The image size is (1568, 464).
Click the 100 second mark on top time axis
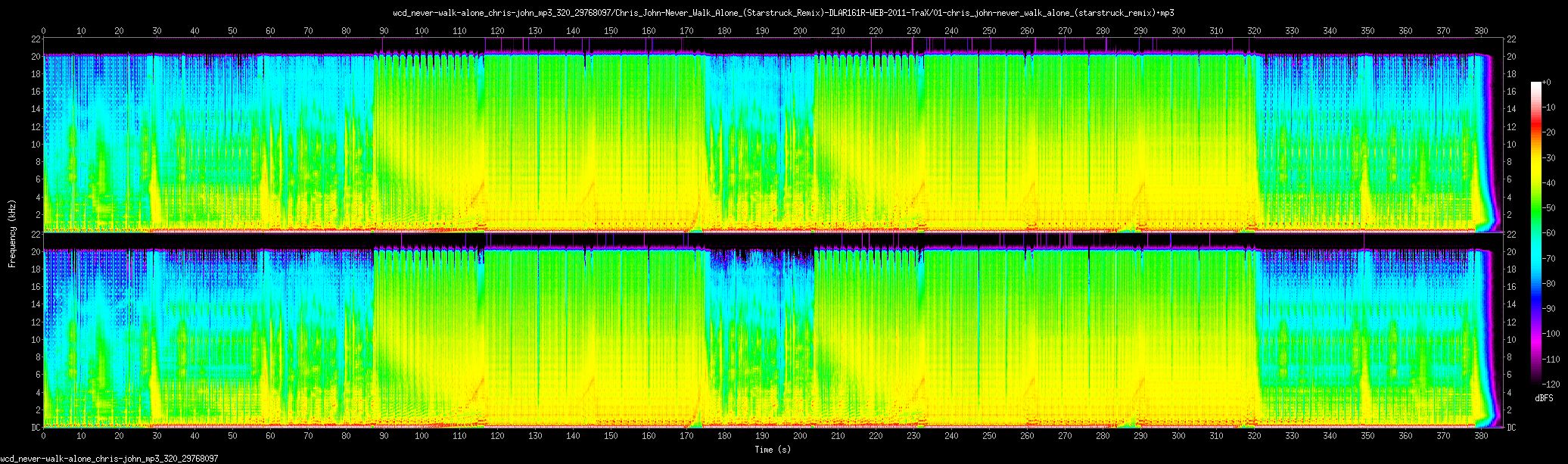tap(422, 31)
